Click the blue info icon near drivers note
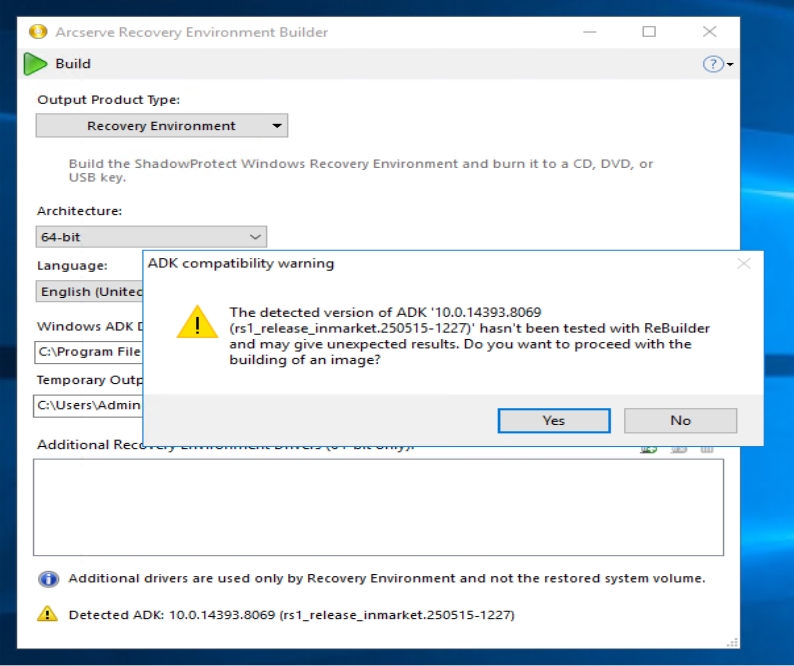Viewport: 794px width, 666px height. pyautogui.click(x=49, y=578)
